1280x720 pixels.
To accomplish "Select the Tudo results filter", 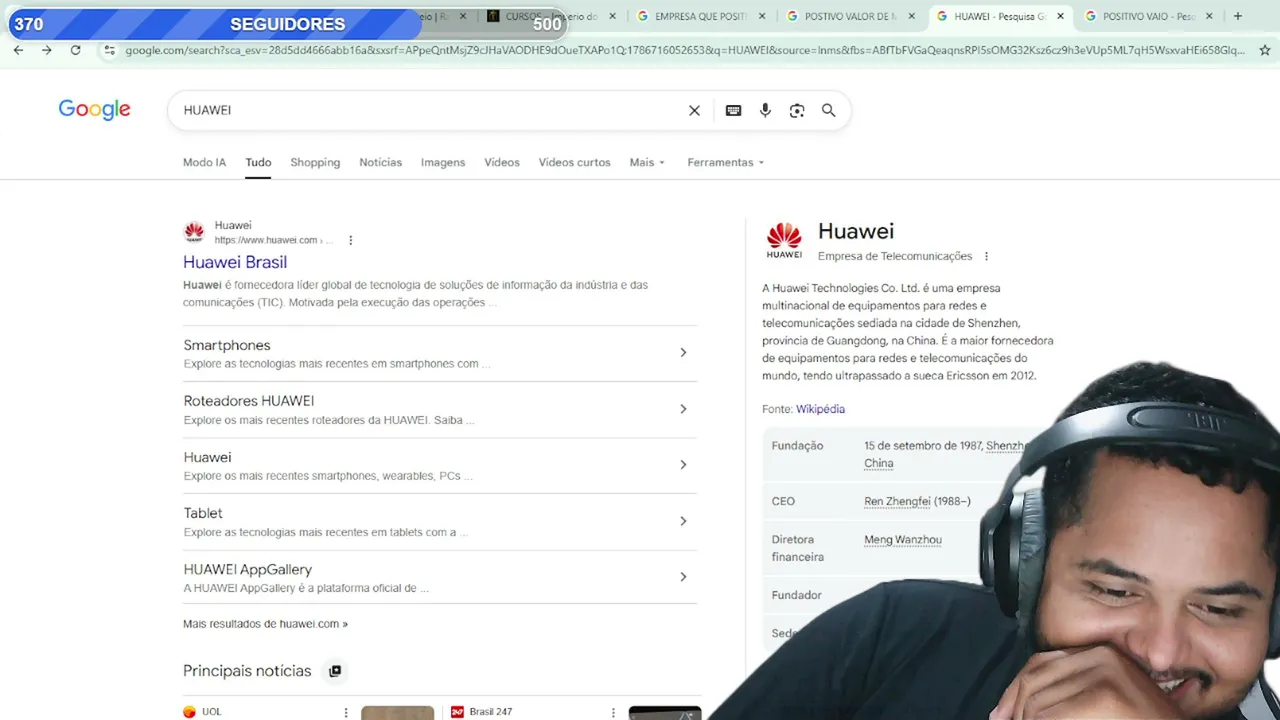I will coord(258,162).
